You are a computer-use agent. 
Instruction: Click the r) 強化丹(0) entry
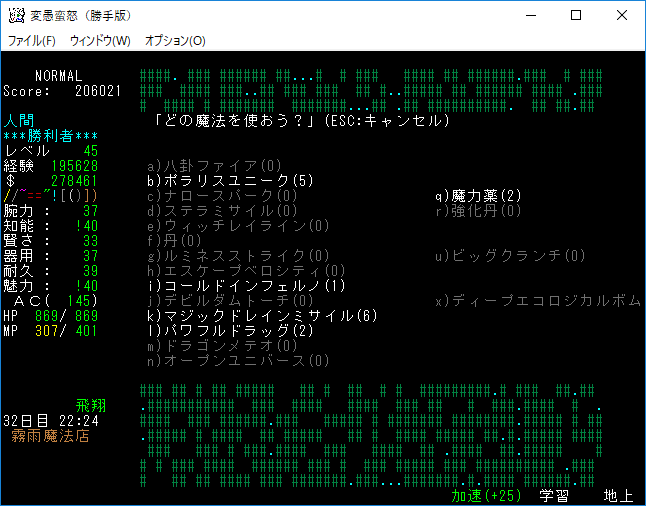point(478,211)
